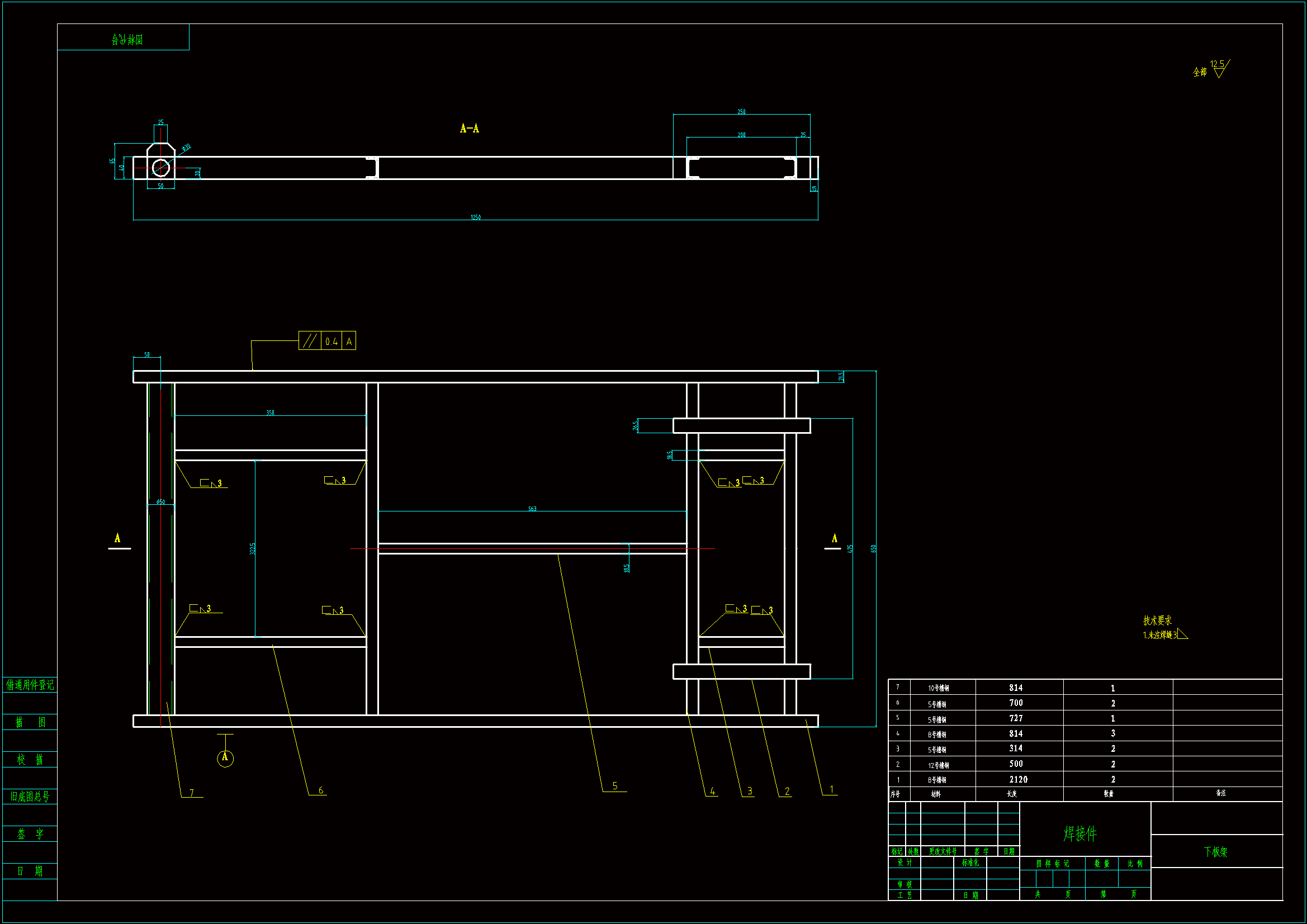Select the 563 horizontal dimension text
This screenshot has width=1307, height=924.
532,509
